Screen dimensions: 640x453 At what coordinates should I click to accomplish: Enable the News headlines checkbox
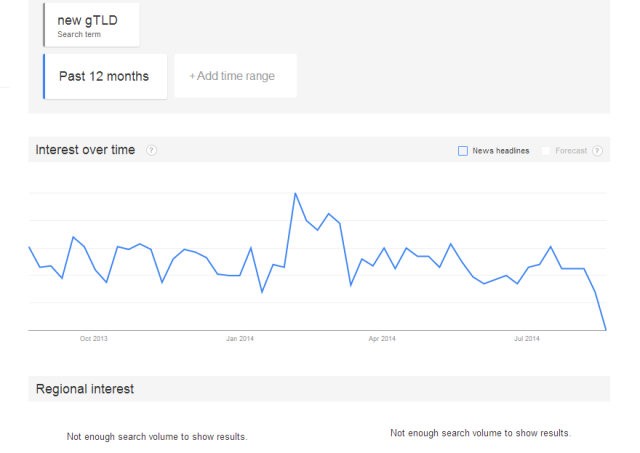pyautogui.click(x=463, y=151)
